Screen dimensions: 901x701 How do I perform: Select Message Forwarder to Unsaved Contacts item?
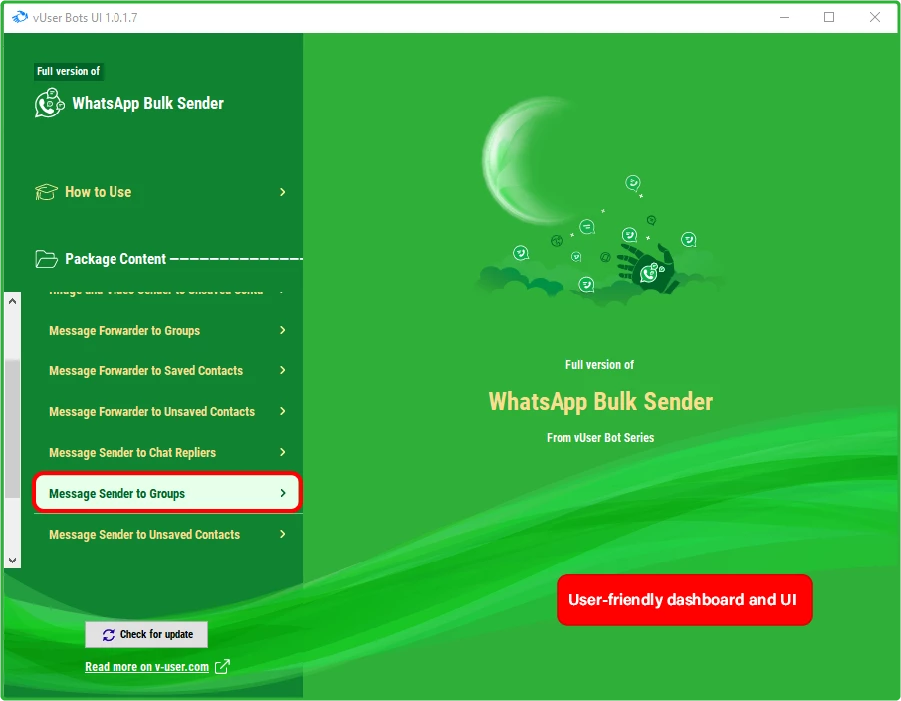[x=167, y=411]
